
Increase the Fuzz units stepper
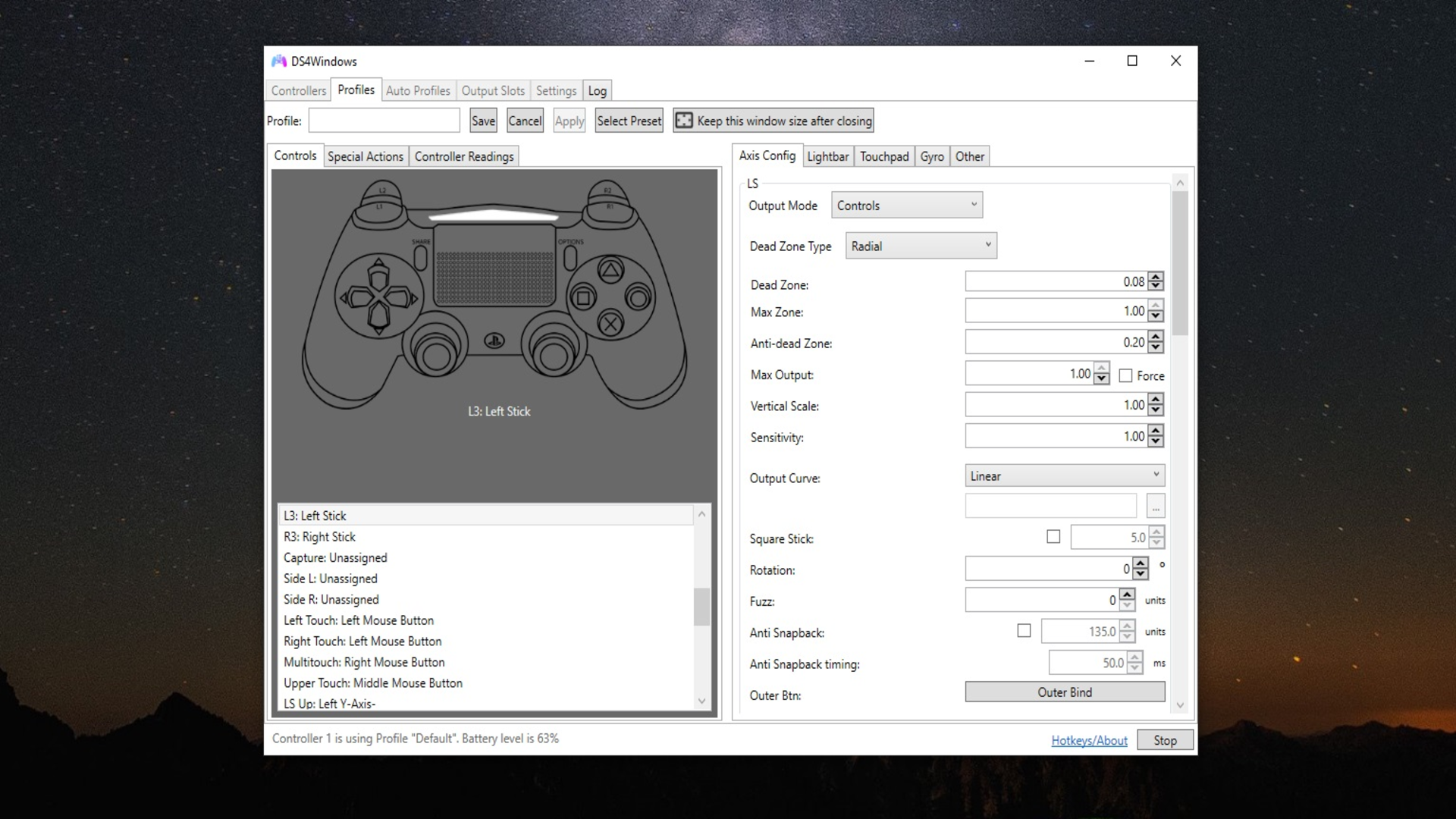click(x=1128, y=595)
